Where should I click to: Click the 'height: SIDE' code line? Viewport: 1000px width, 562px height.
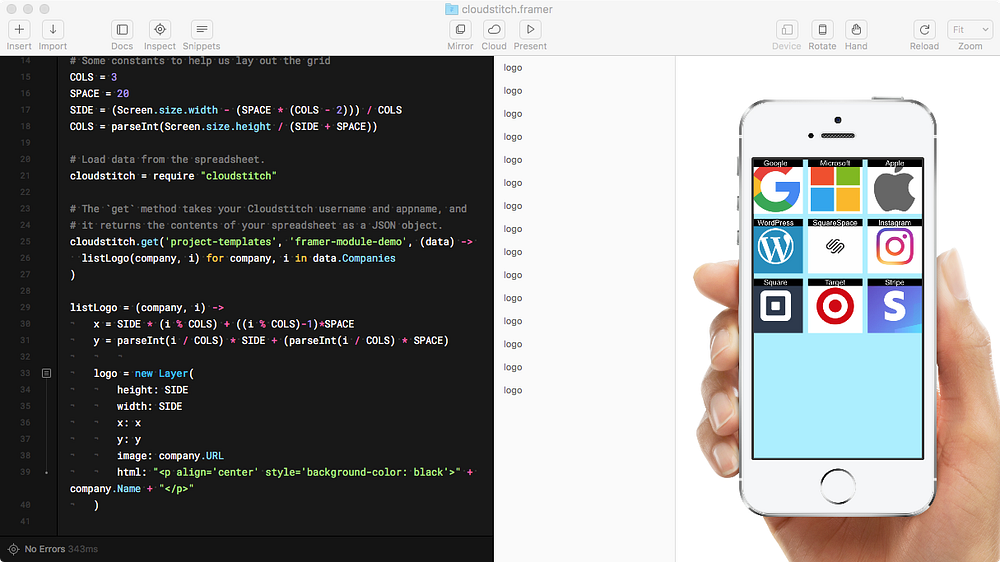[x=152, y=390]
